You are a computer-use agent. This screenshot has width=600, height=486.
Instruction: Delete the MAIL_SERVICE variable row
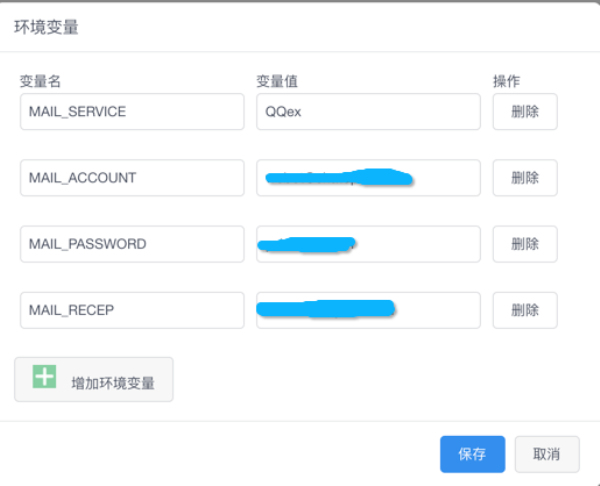pyautogui.click(x=524, y=112)
